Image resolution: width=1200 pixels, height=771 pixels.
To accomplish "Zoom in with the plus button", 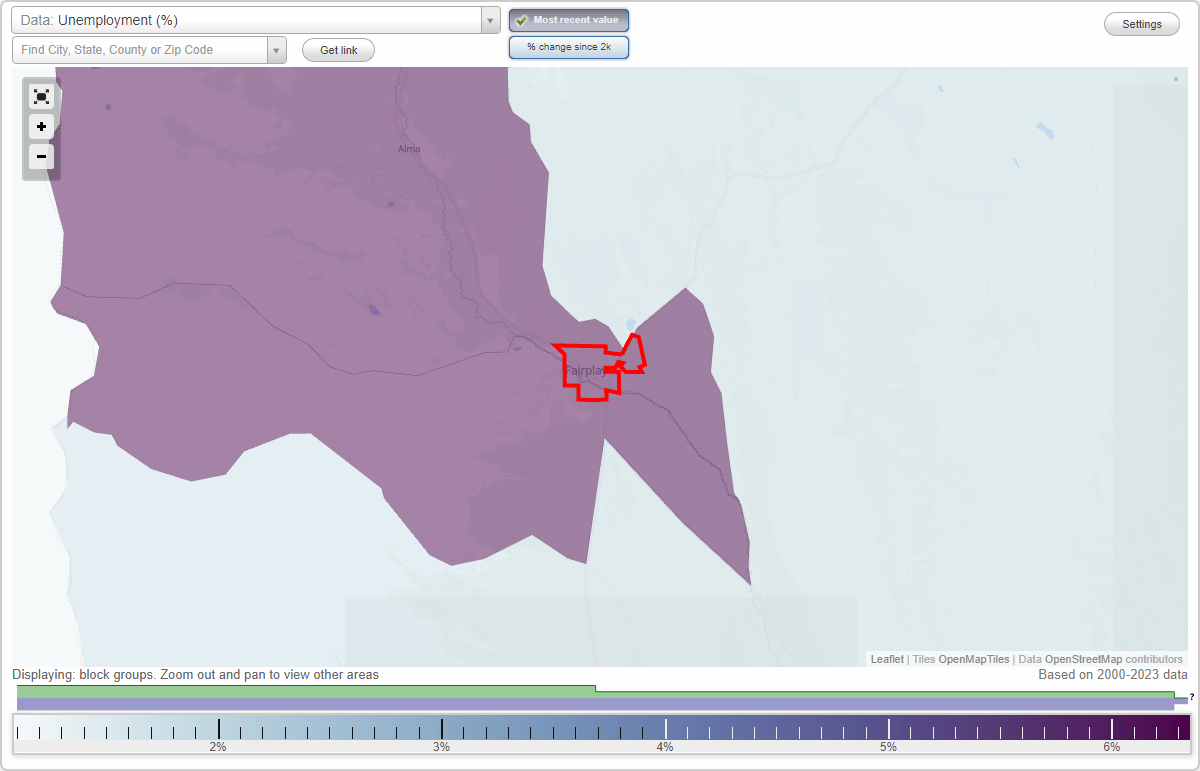I will tap(41, 127).
